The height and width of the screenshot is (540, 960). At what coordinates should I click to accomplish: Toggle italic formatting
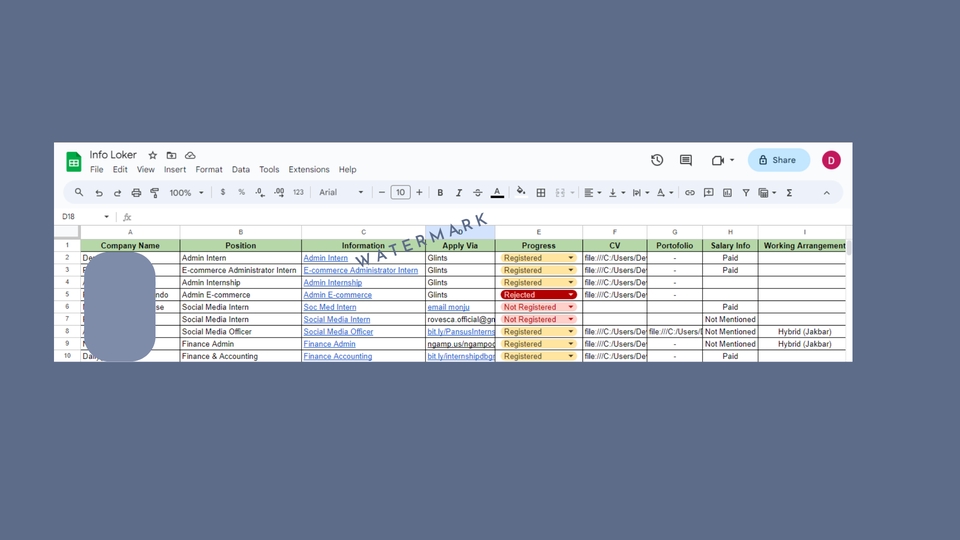[459, 193]
